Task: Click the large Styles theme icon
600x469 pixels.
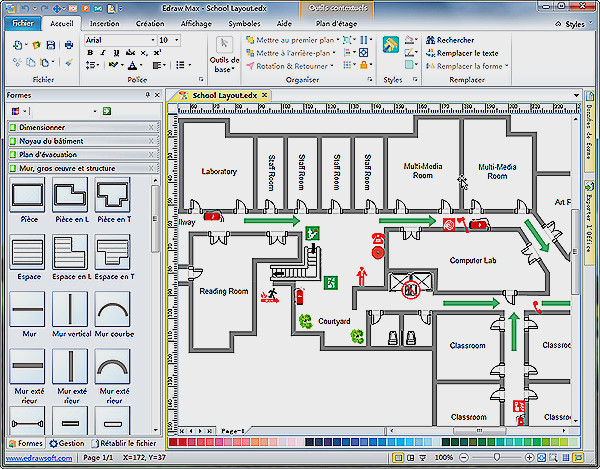Action: click(391, 45)
